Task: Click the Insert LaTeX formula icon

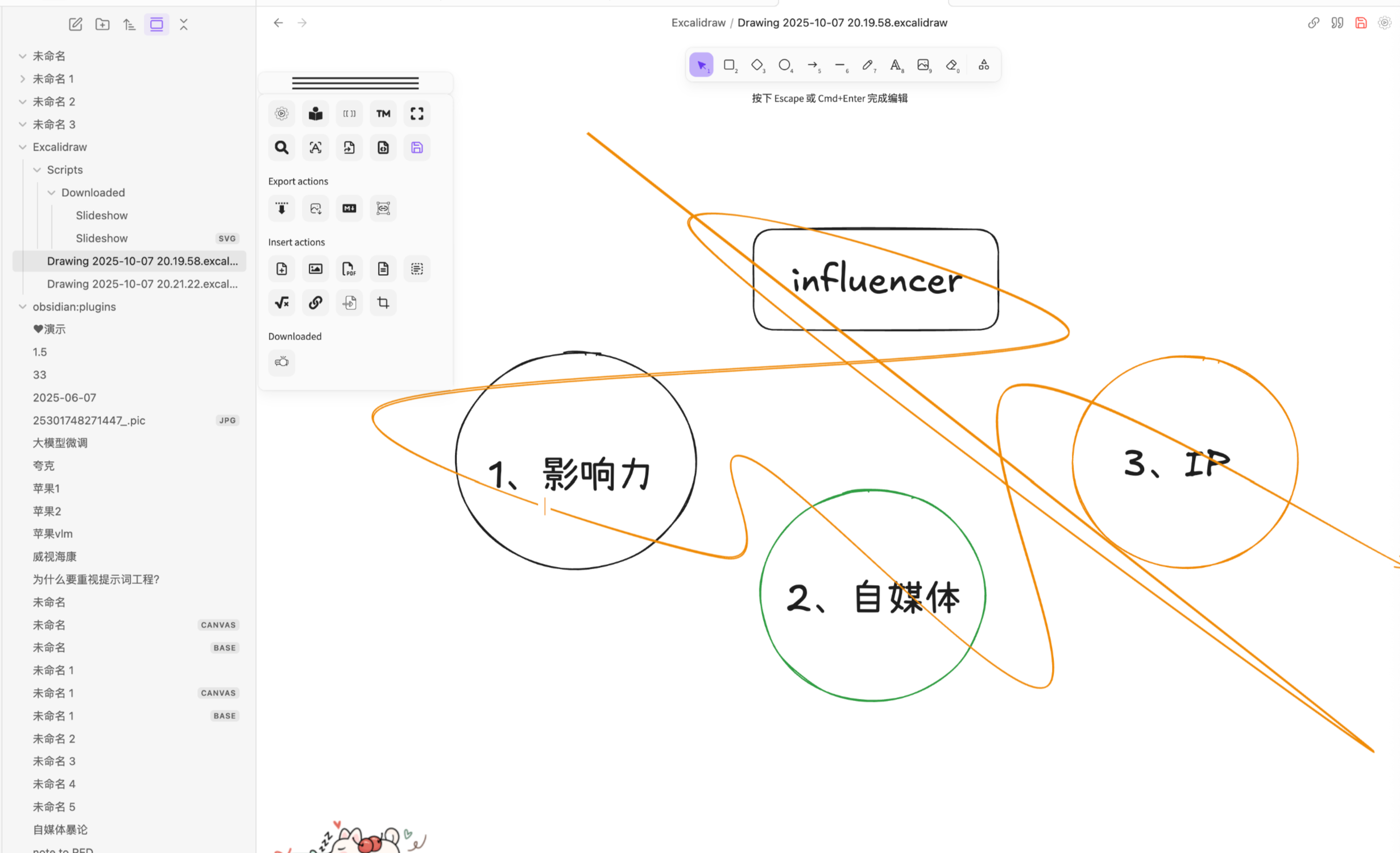Action: click(x=281, y=303)
